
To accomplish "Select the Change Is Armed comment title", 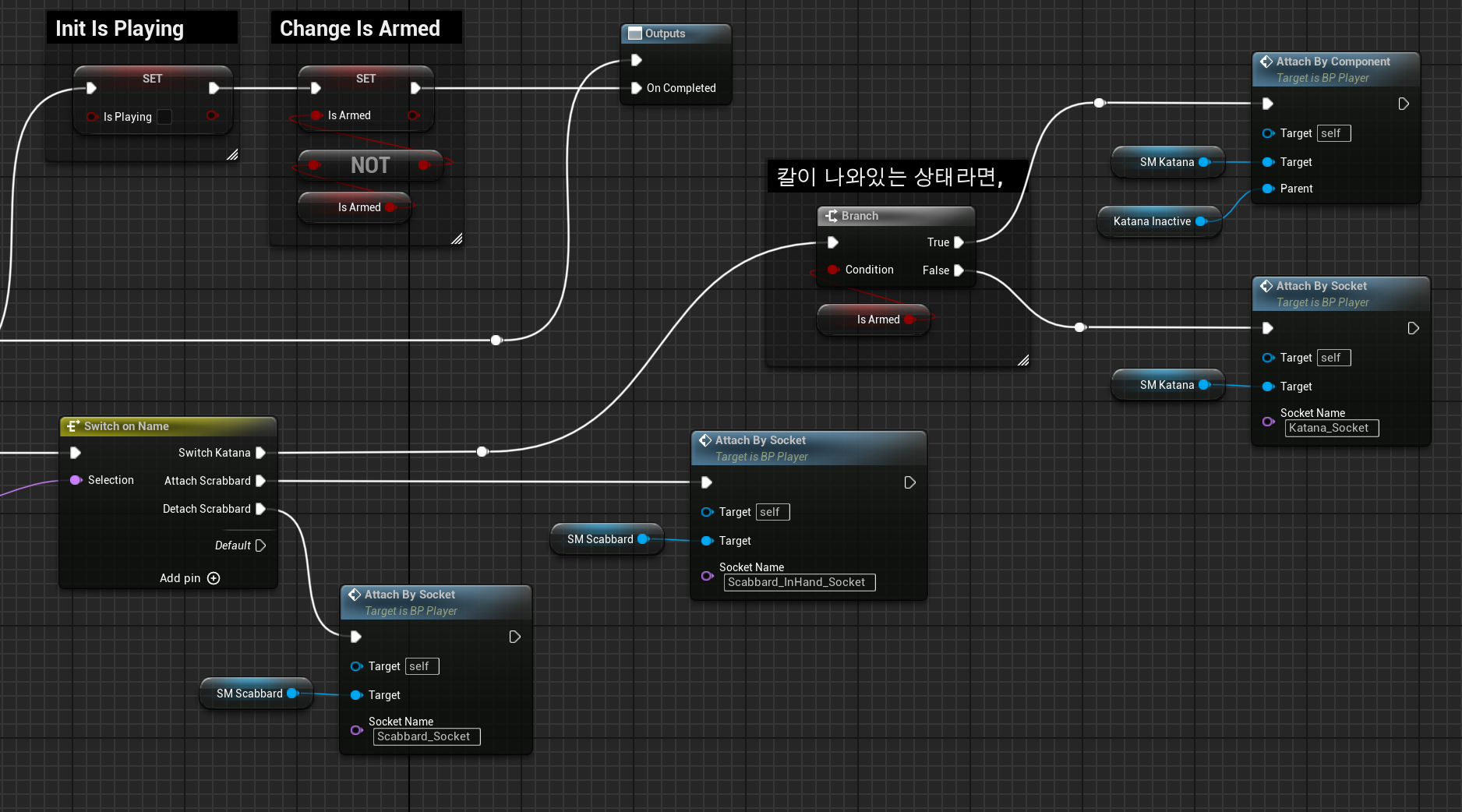I will click(360, 29).
